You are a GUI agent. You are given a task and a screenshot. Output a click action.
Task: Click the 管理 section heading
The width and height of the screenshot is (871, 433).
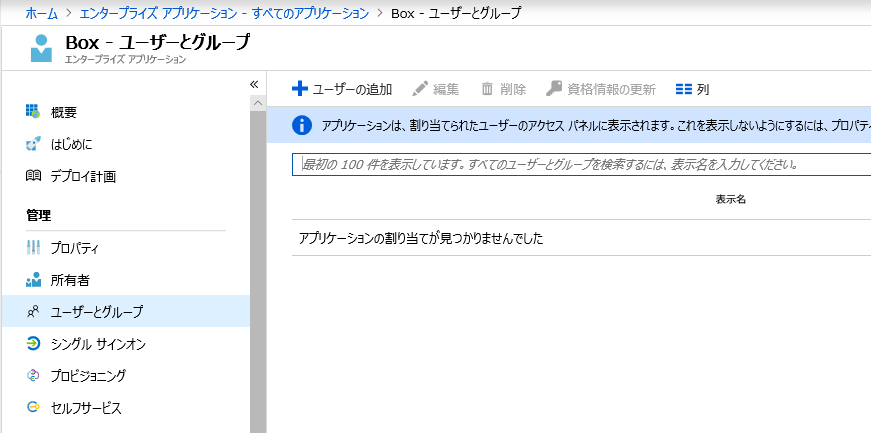38,215
